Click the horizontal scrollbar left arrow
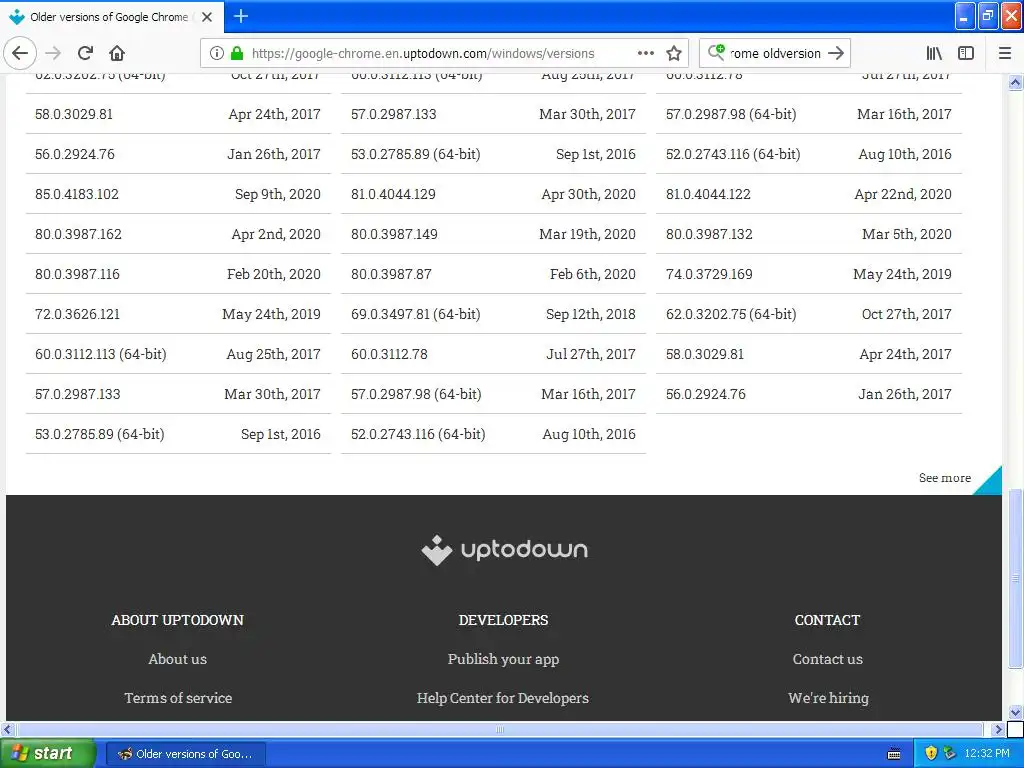 coord(8,729)
